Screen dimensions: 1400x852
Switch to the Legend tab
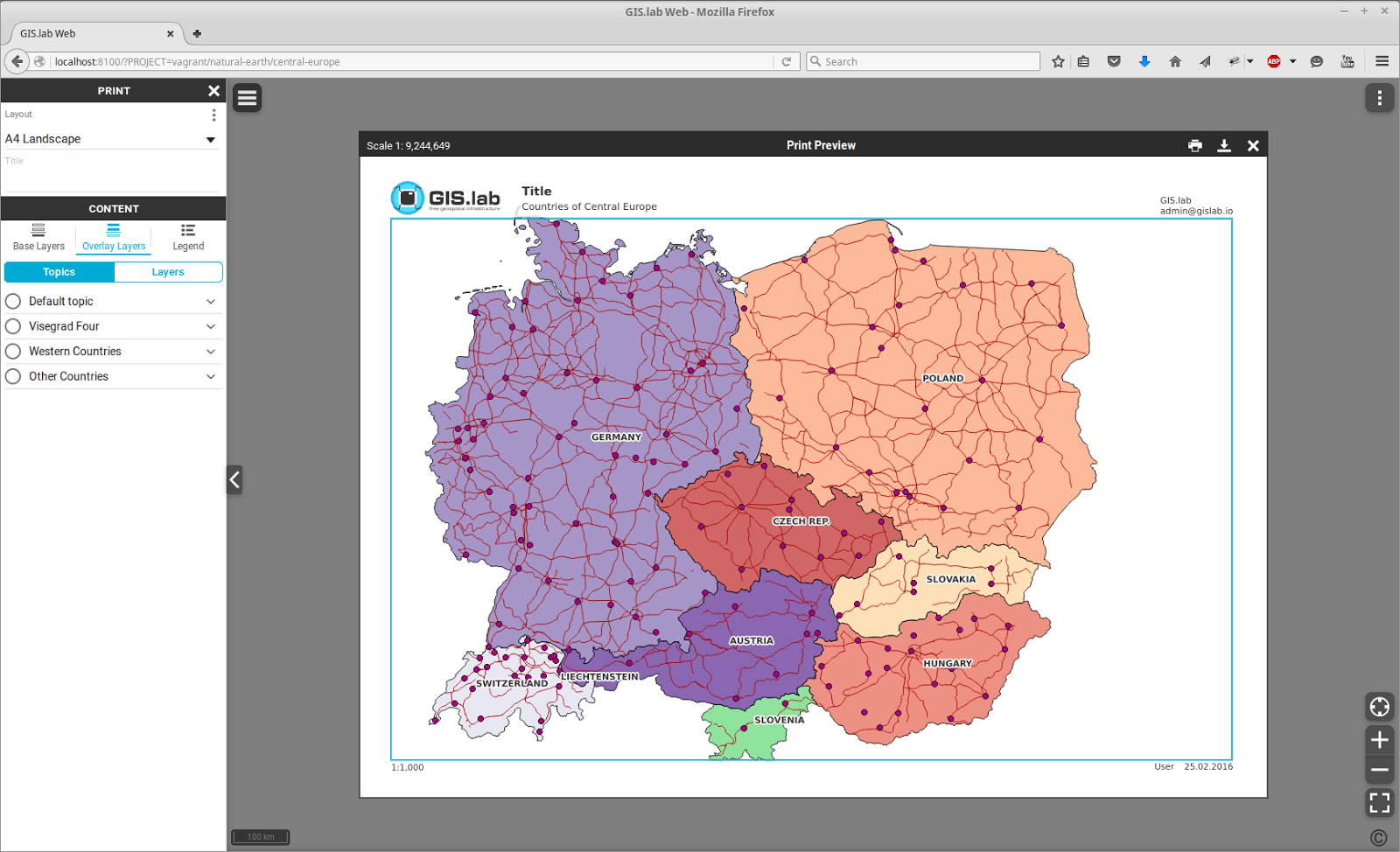click(x=188, y=237)
